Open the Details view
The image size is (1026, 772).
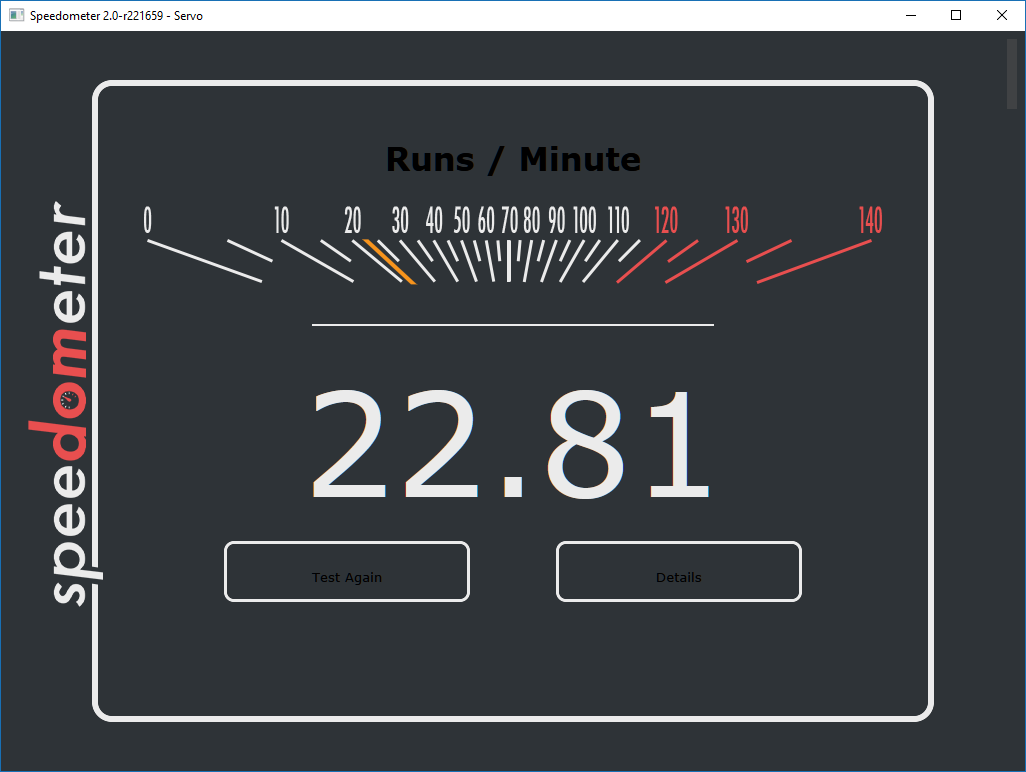679,571
